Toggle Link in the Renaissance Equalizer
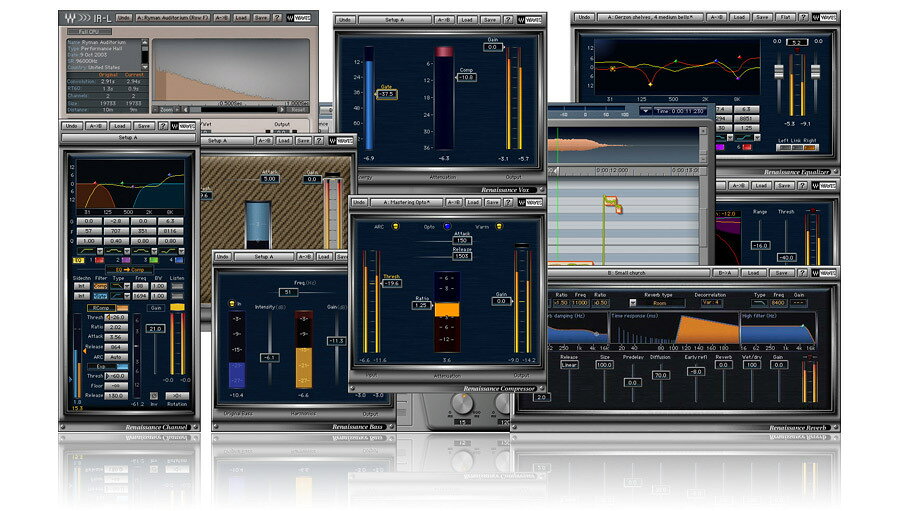The width and height of the screenshot is (900, 511). click(x=796, y=148)
